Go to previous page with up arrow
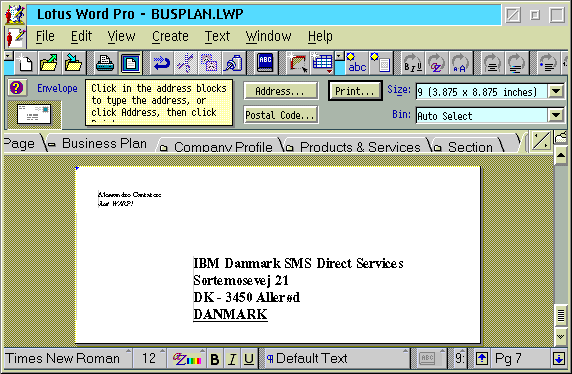Image resolution: width=572 pixels, height=374 pixels. pyautogui.click(x=482, y=359)
